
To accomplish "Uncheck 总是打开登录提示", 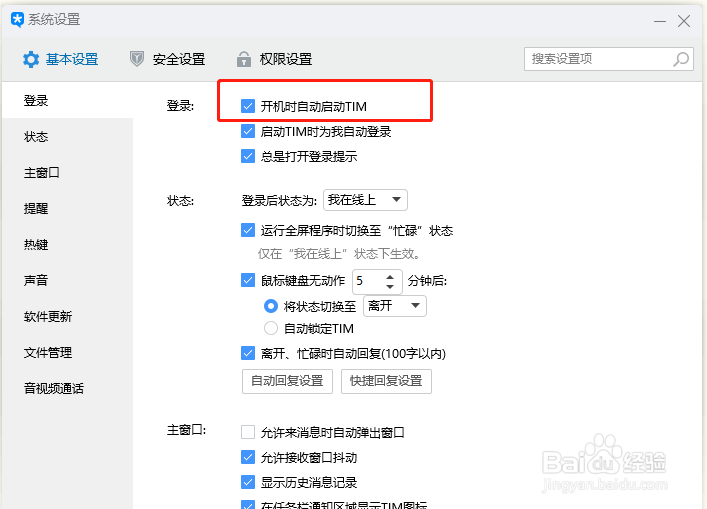I will click(x=248, y=156).
